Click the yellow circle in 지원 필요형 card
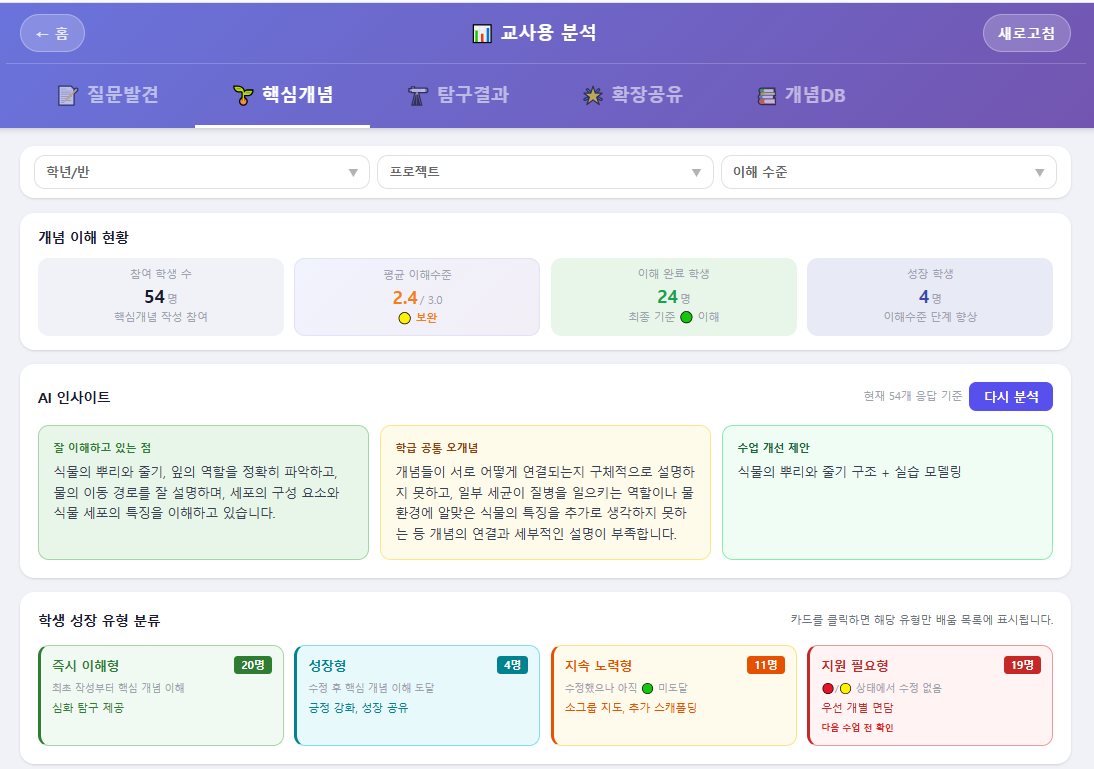This screenshot has width=1094, height=769. (x=846, y=688)
